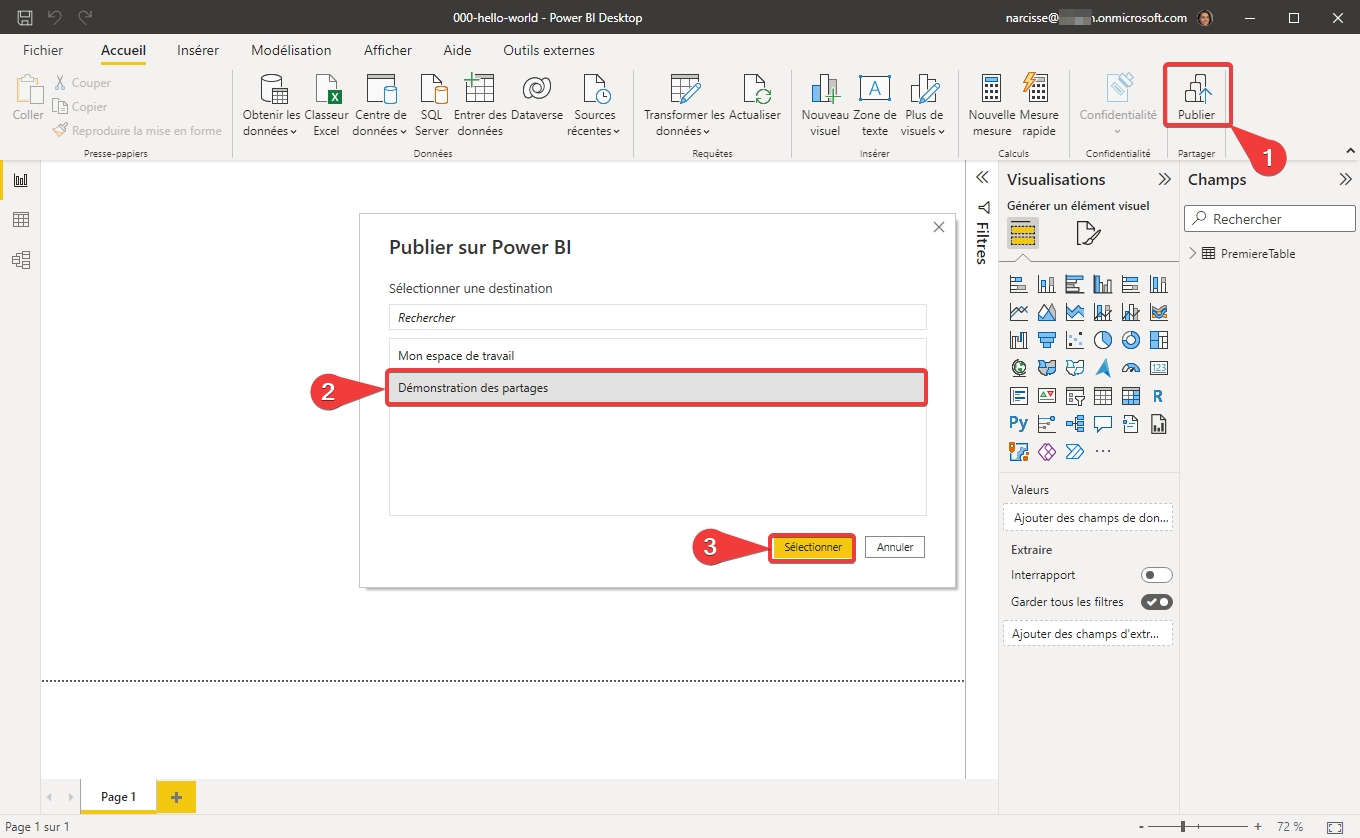Select the Page 1 tab
Screen dimensions: 1360x838
click(118, 797)
